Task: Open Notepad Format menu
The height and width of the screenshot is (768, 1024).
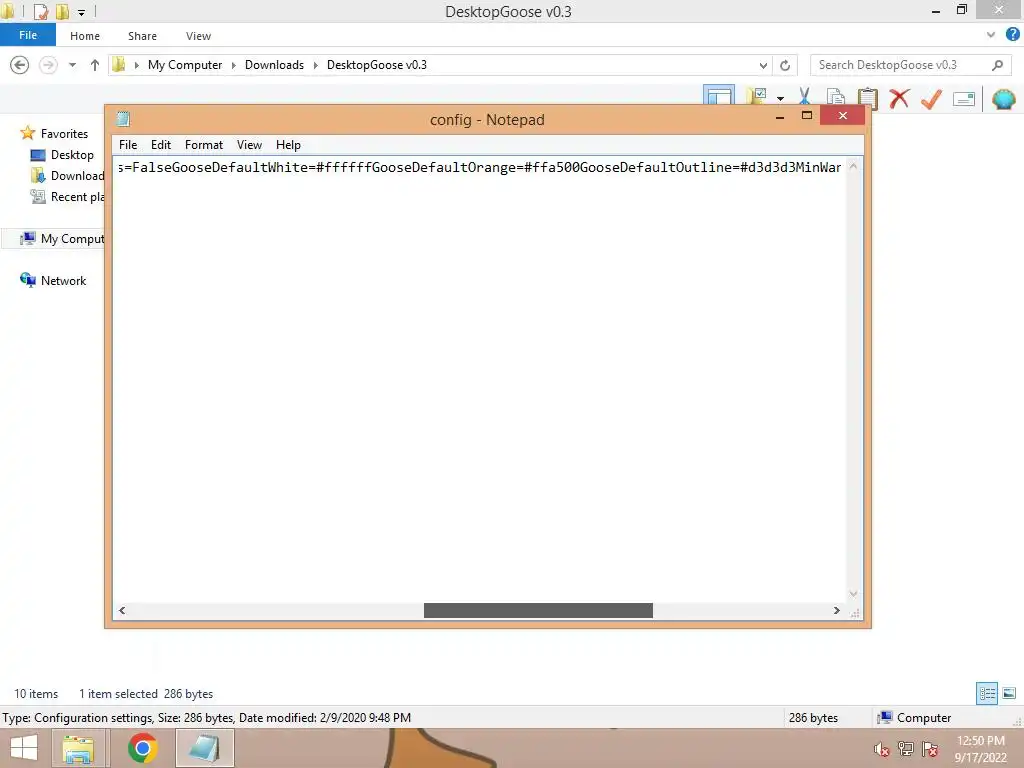Action: pyautogui.click(x=204, y=145)
